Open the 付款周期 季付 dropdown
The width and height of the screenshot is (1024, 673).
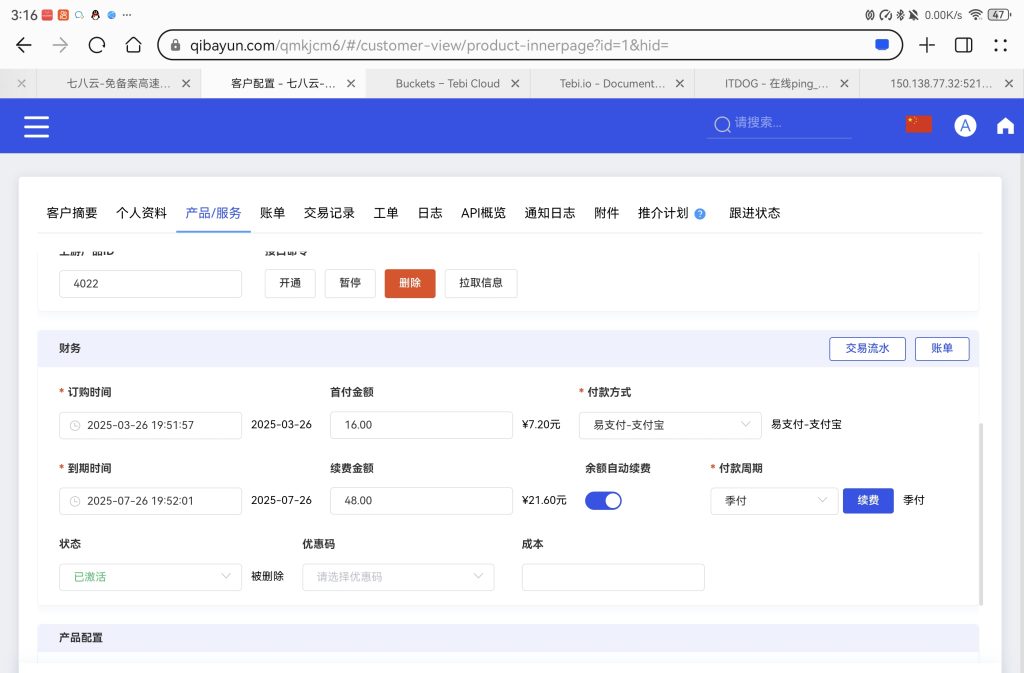pyautogui.click(x=774, y=501)
